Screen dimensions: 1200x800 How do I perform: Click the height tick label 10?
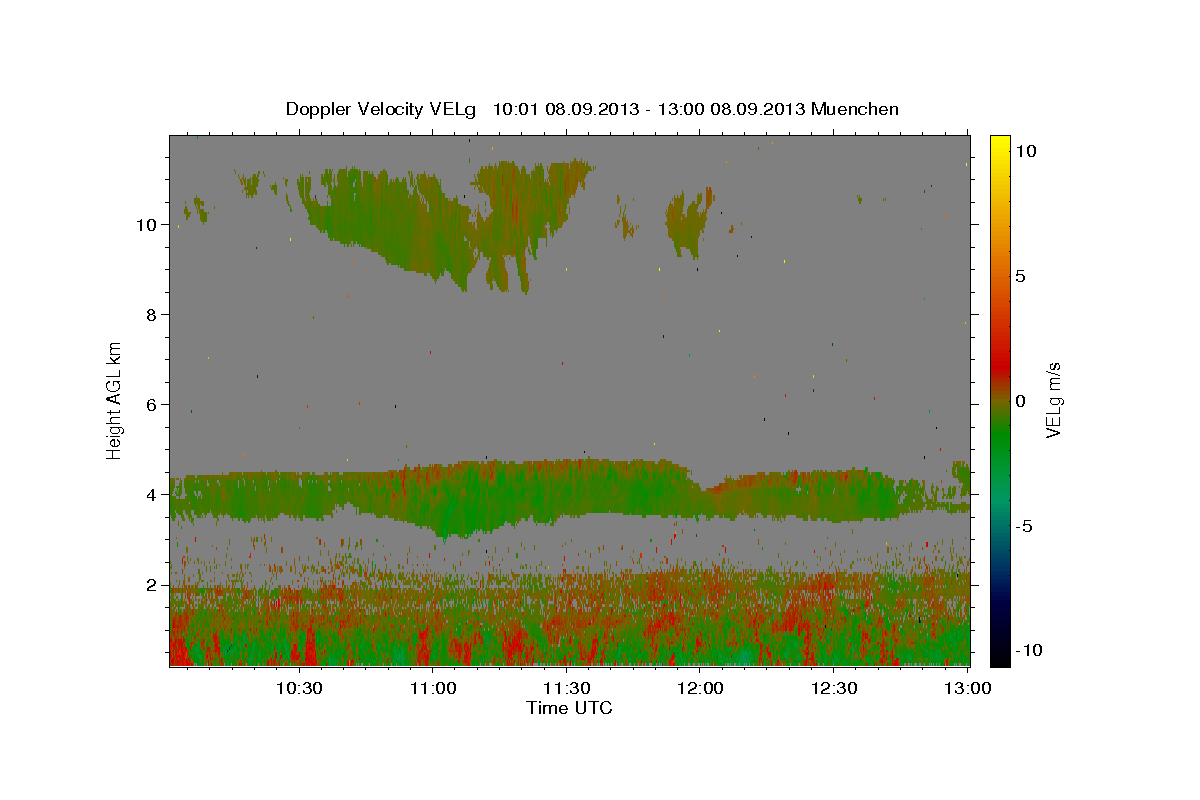point(146,225)
